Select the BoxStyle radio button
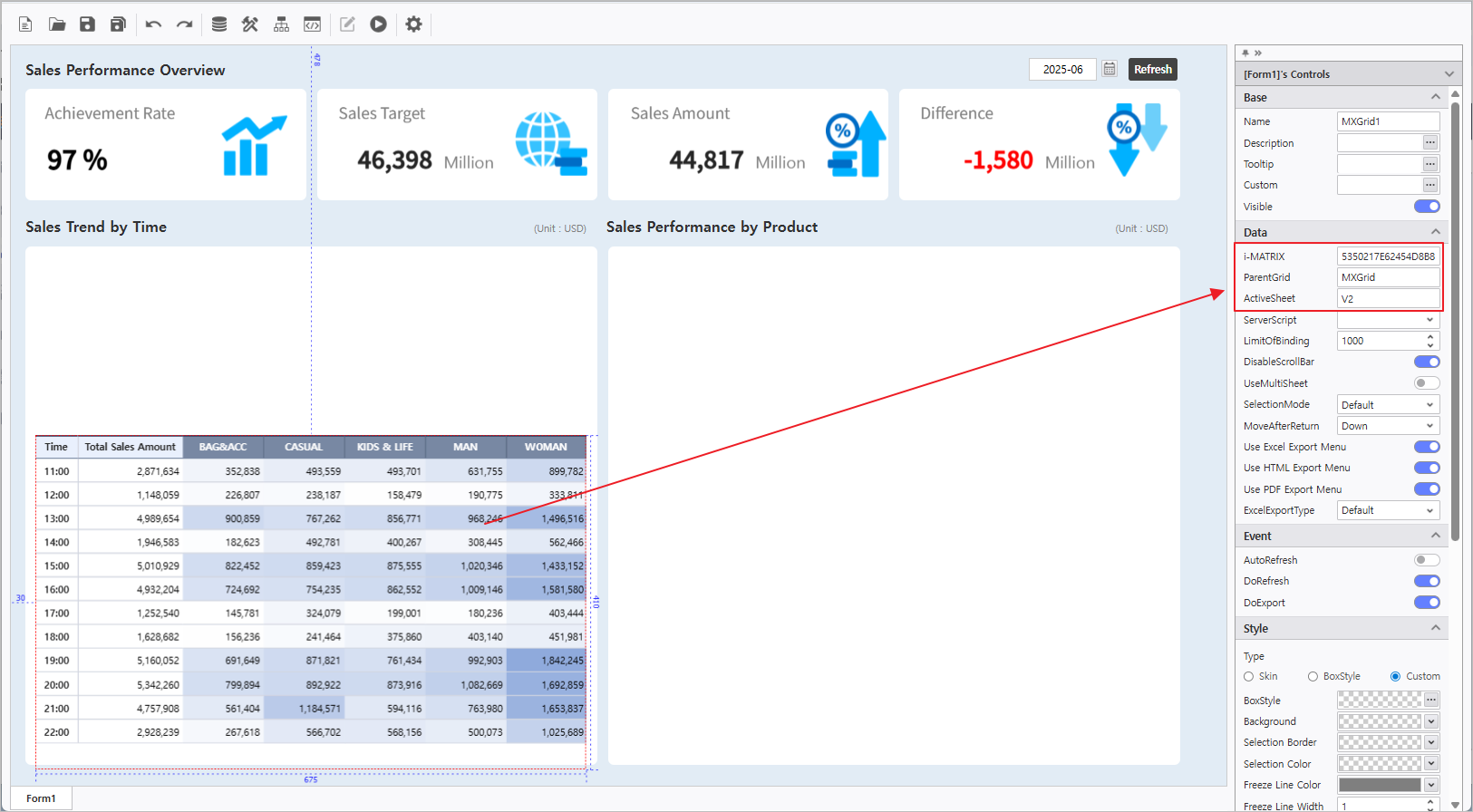 [1313, 677]
